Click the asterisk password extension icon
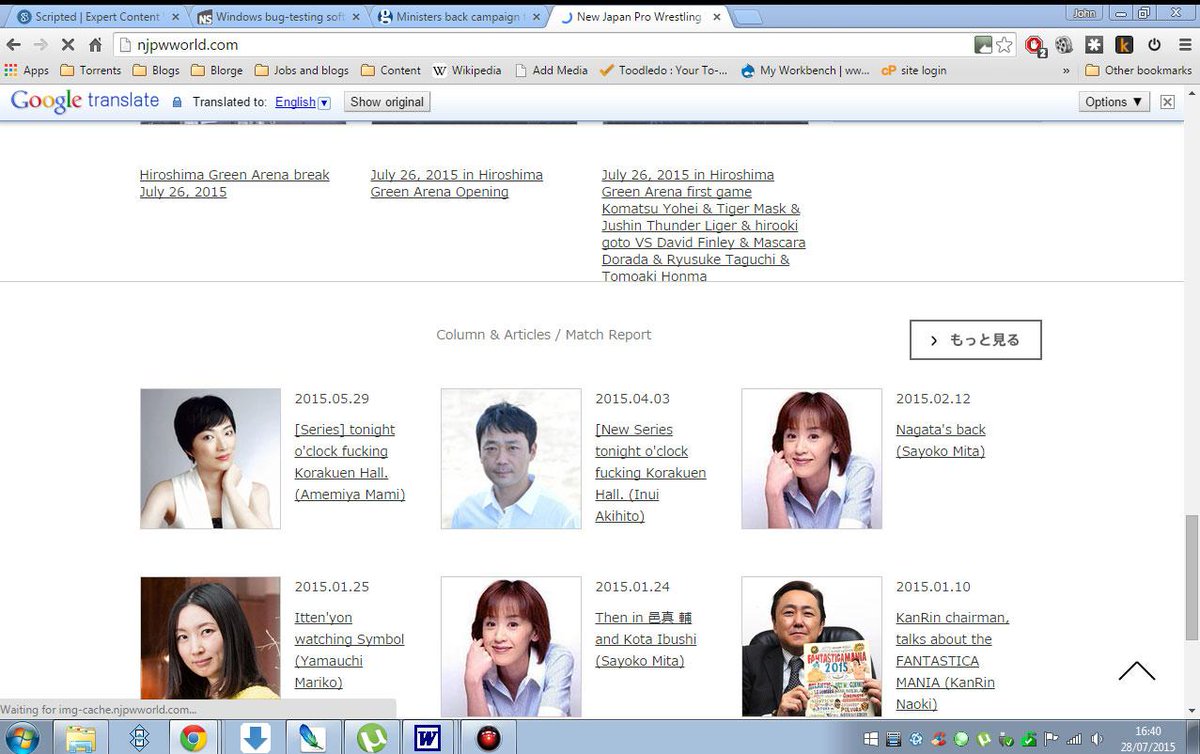 (1094, 45)
